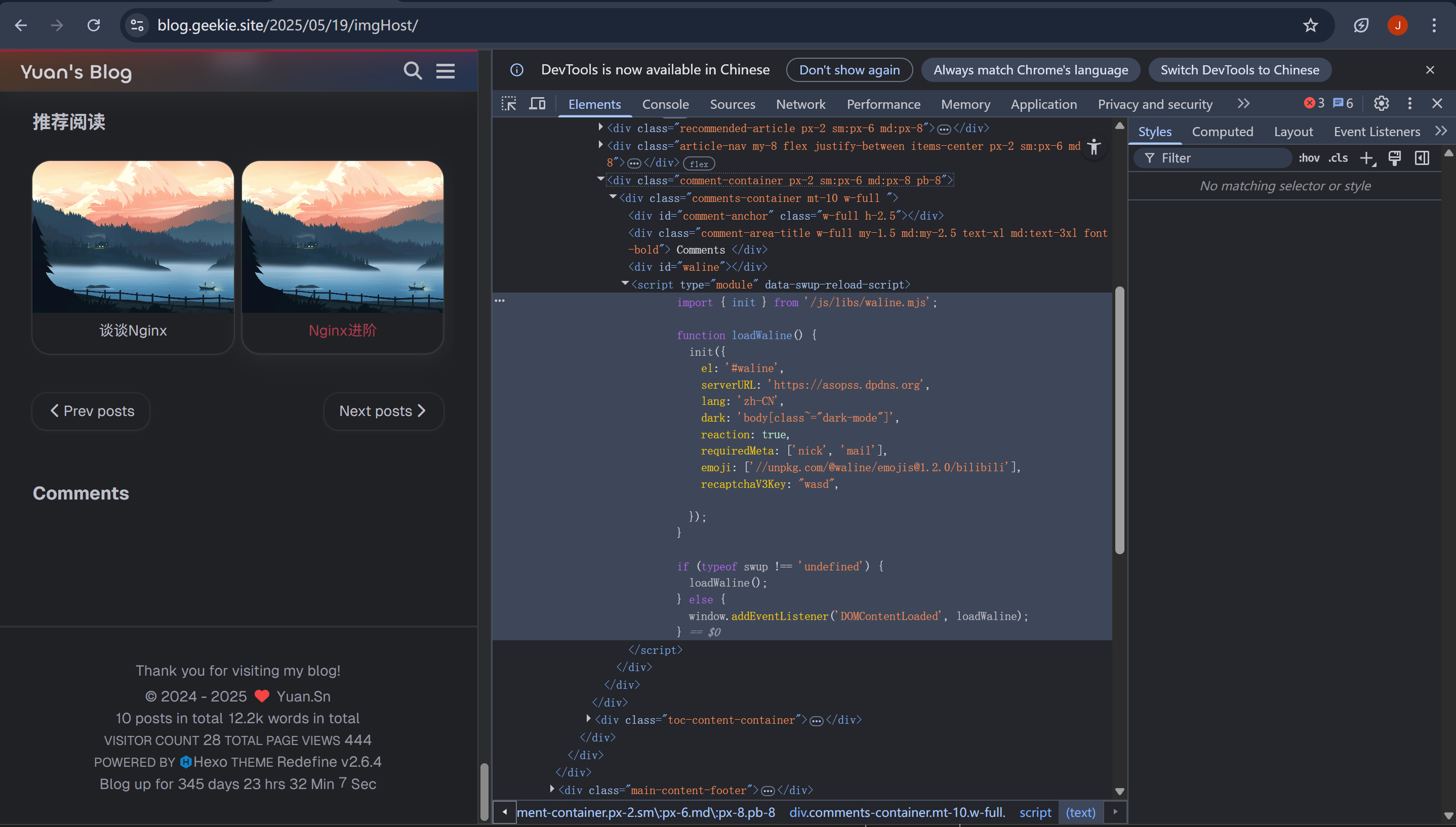
Task: Click the Elements panel vertical scrollbar thumb
Action: coord(1119,420)
